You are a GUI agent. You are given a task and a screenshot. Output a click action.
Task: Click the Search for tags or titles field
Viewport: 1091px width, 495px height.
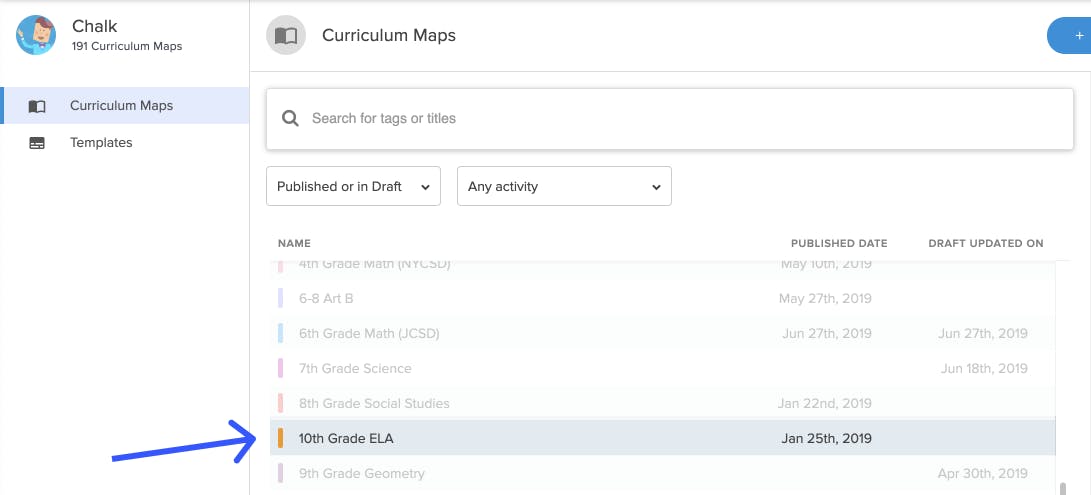click(669, 118)
